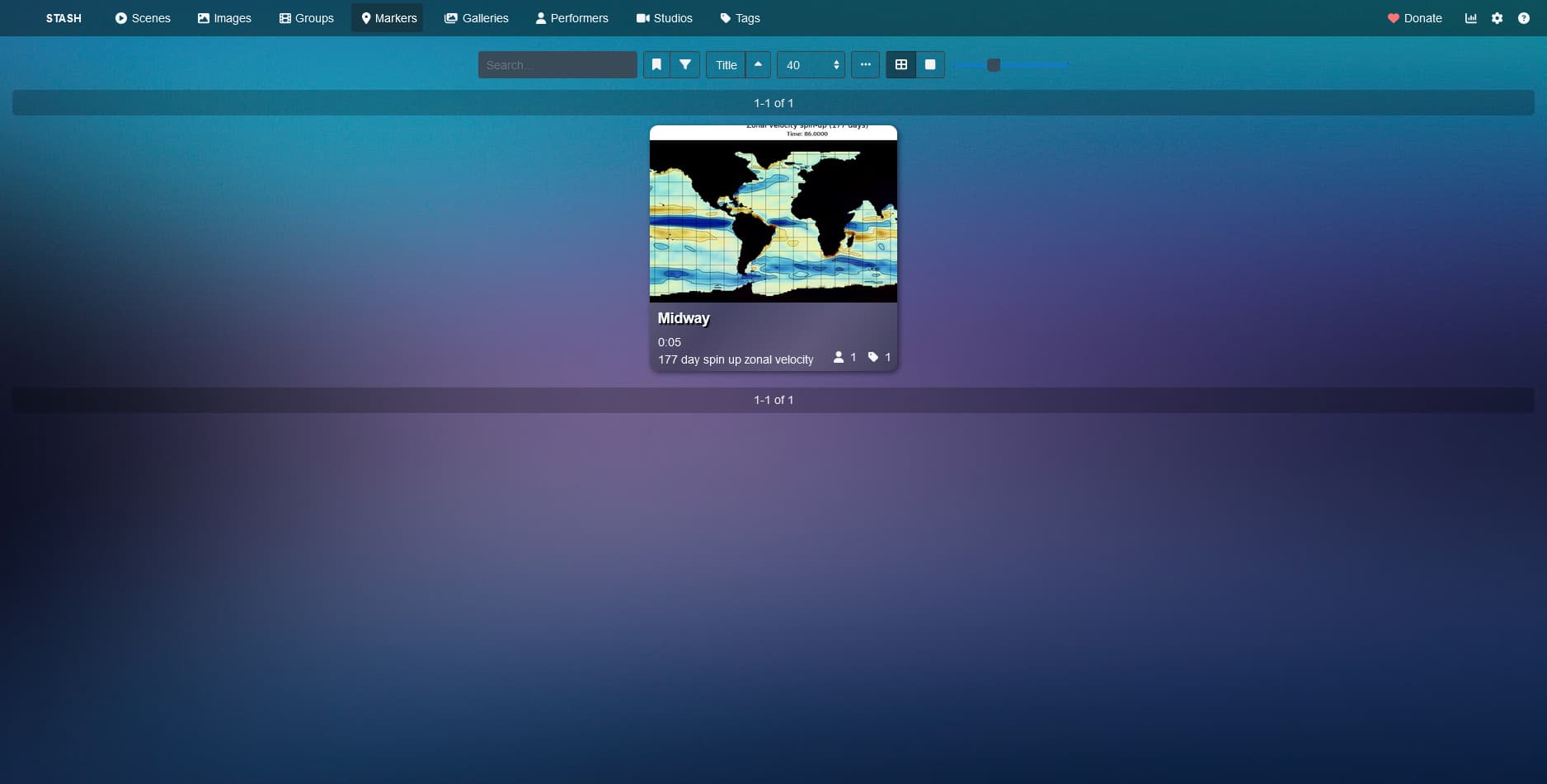Open the more options ellipsis menu
Image resolution: width=1547 pixels, height=784 pixels.
click(x=865, y=65)
